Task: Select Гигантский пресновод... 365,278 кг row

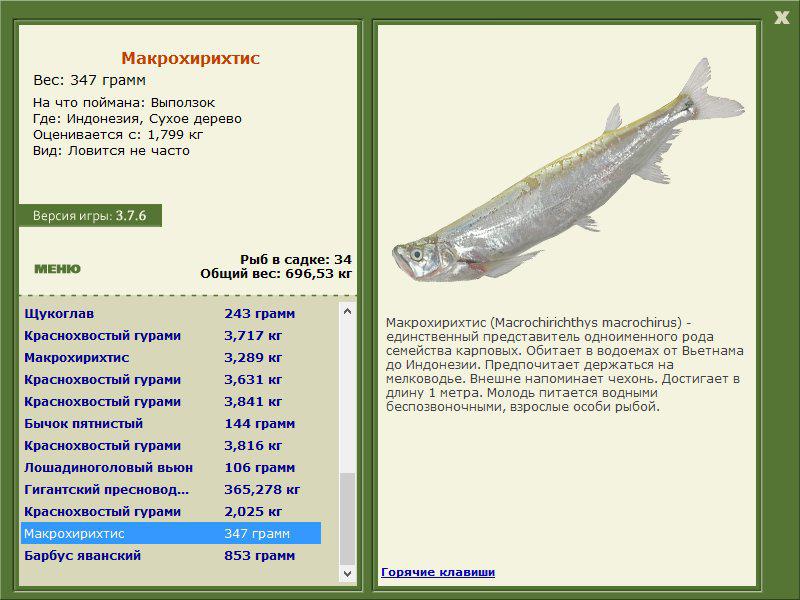Action: pyautogui.click(x=171, y=489)
